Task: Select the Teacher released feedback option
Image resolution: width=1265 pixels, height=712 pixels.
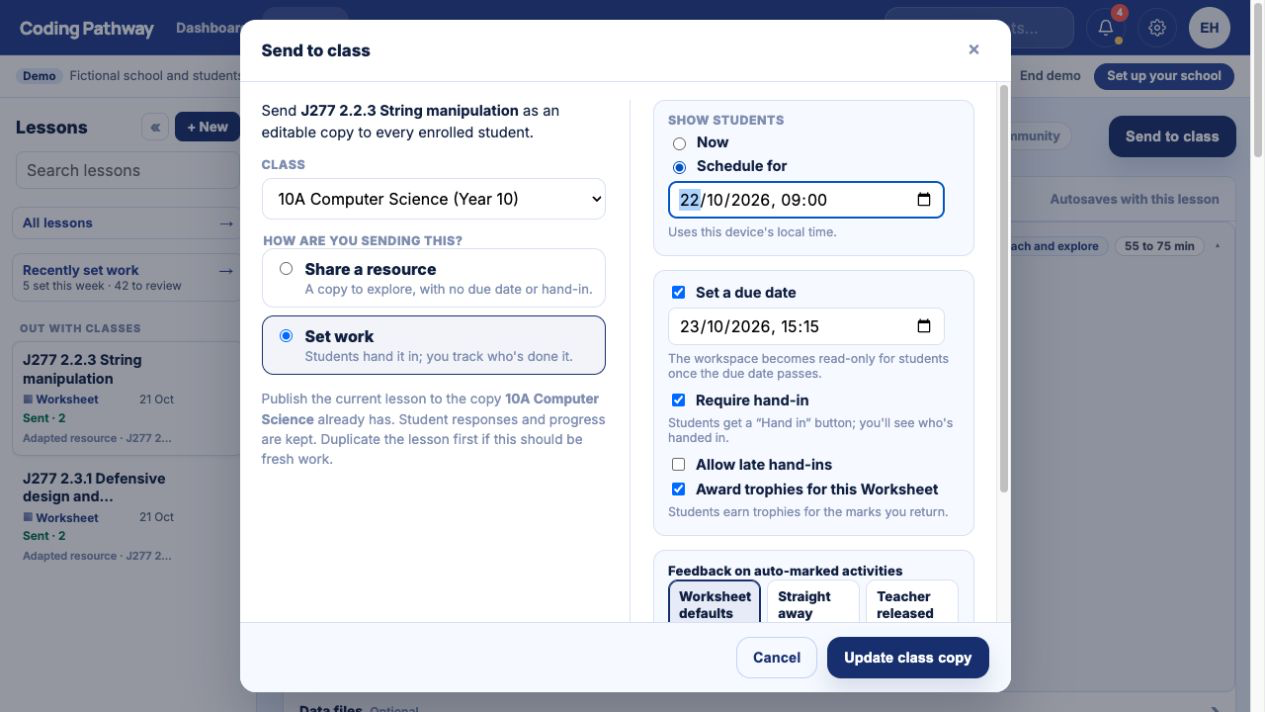Action: coord(912,603)
